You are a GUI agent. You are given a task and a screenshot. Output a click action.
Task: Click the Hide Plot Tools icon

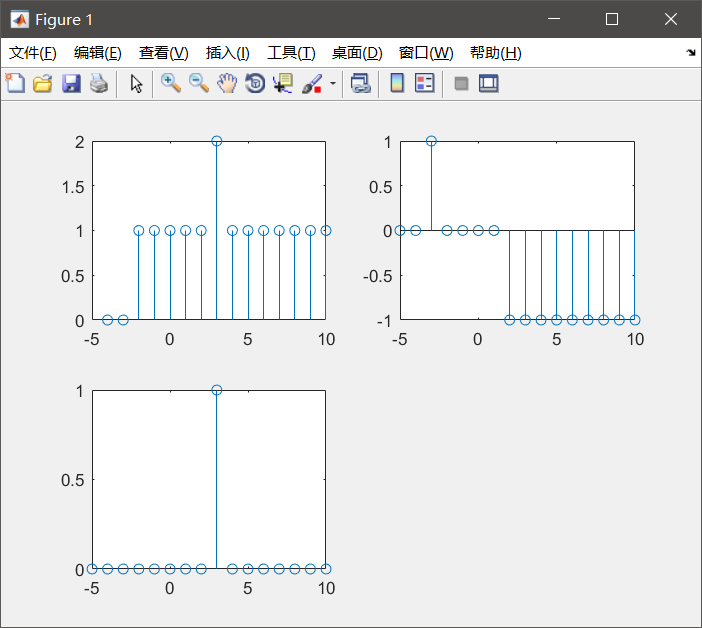tap(461, 83)
